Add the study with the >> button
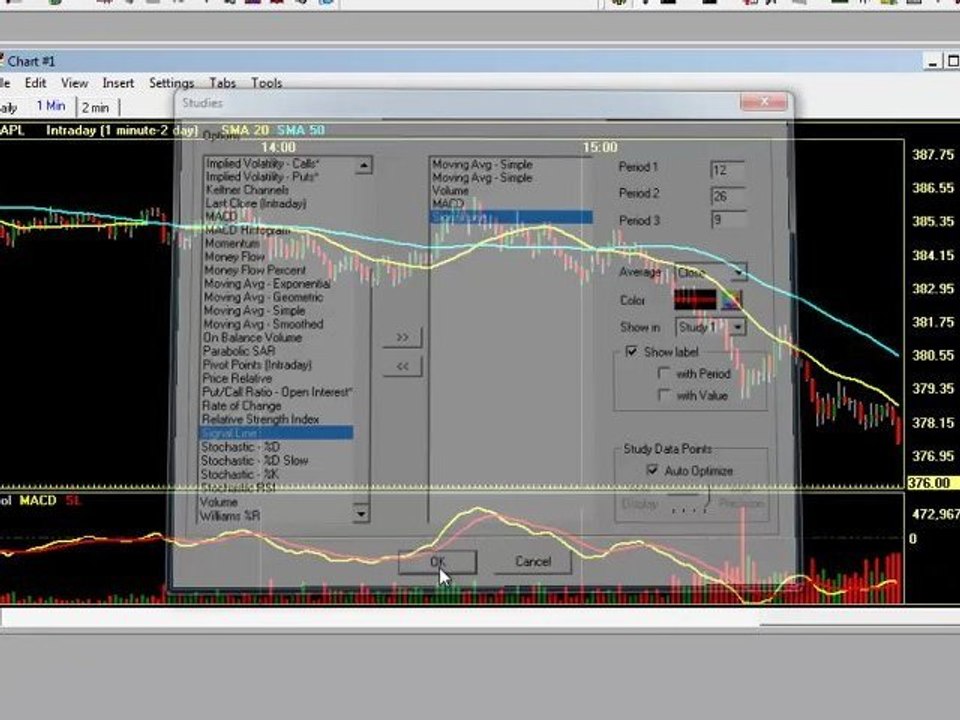960x720 pixels. 402,337
